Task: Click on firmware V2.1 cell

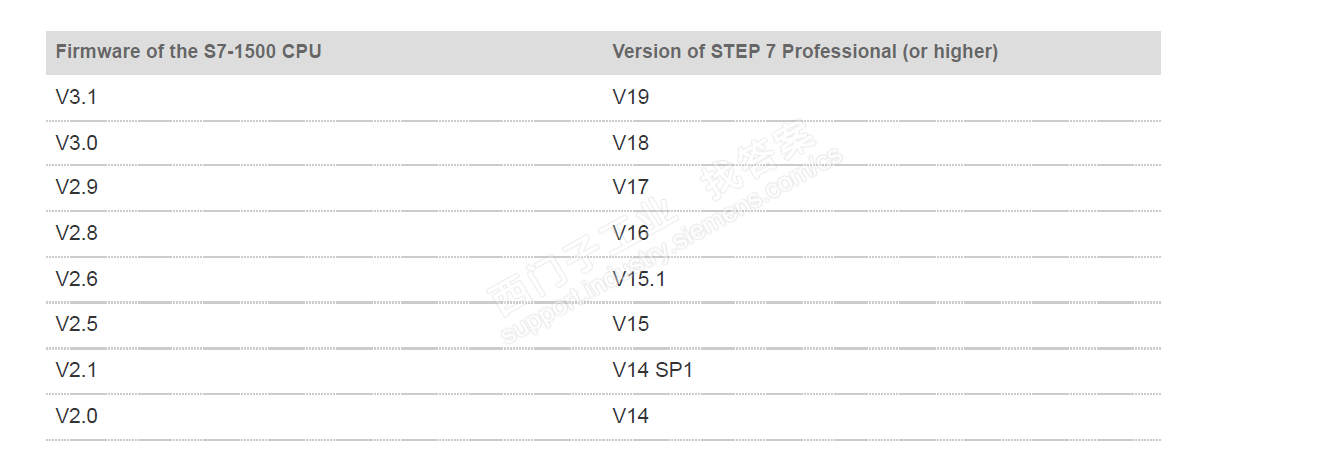Action: 76,370
